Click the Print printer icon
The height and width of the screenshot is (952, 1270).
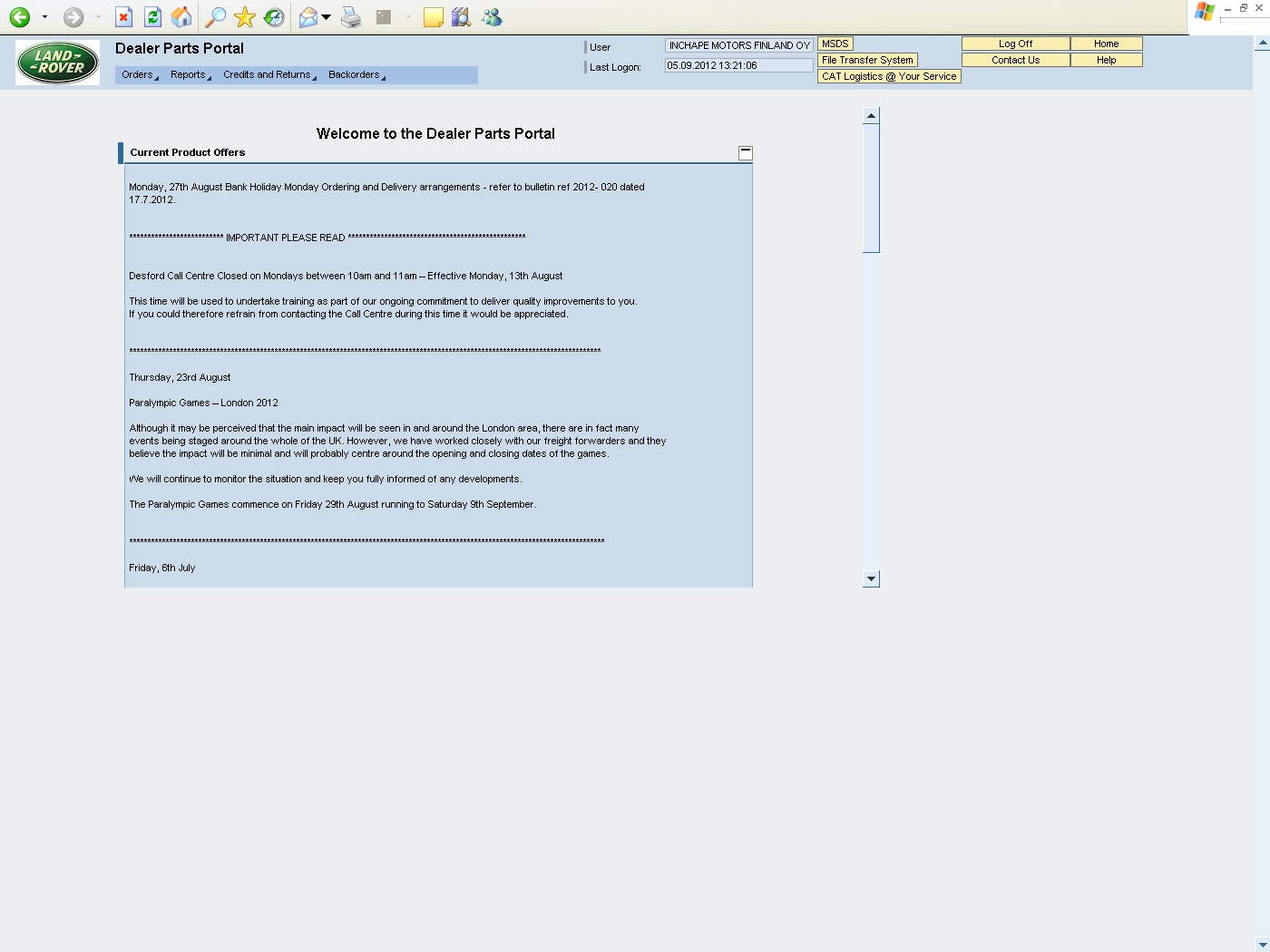(x=351, y=17)
